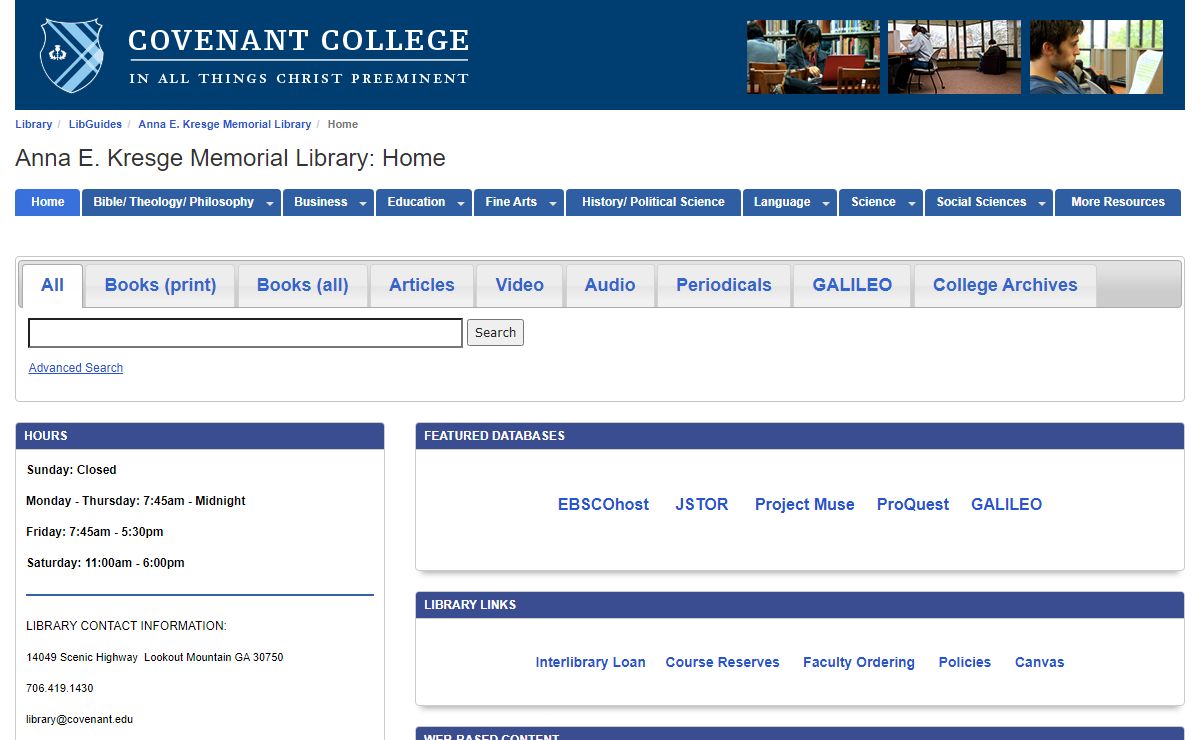Switch to the Books (all) tab

point(303,285)
